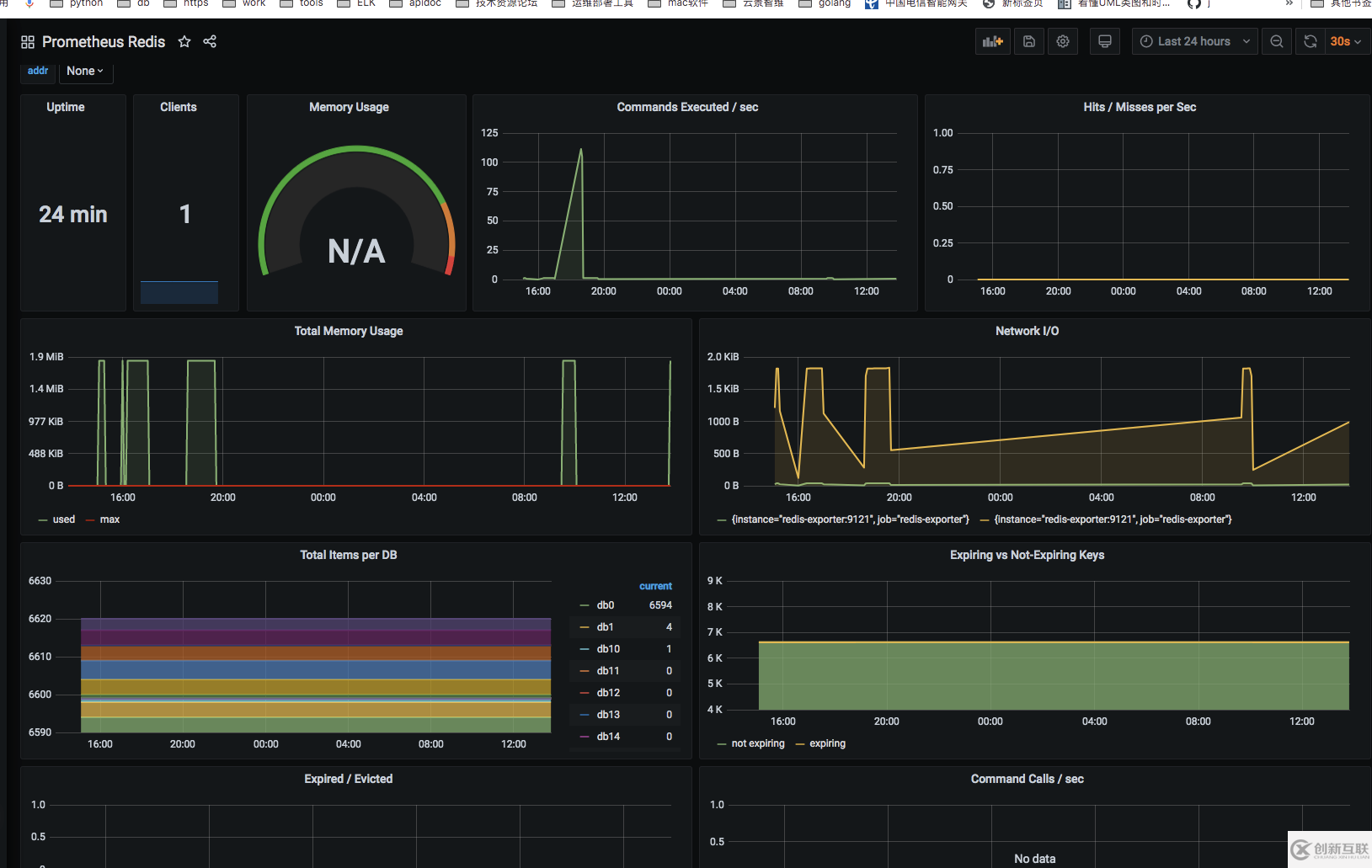
Task: Click the addr variable label
Action: click(38, 71)
